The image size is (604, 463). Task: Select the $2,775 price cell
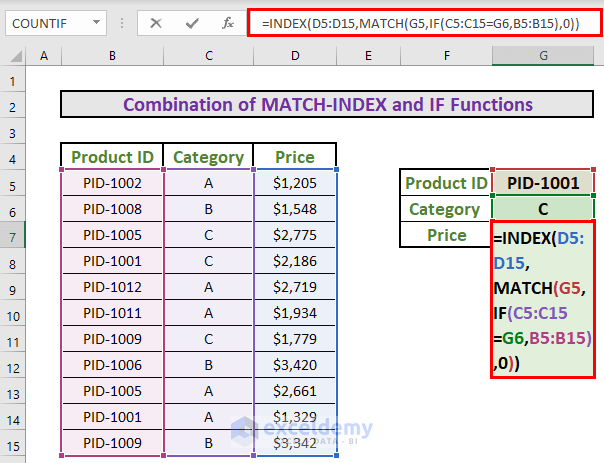click(294, 235)
